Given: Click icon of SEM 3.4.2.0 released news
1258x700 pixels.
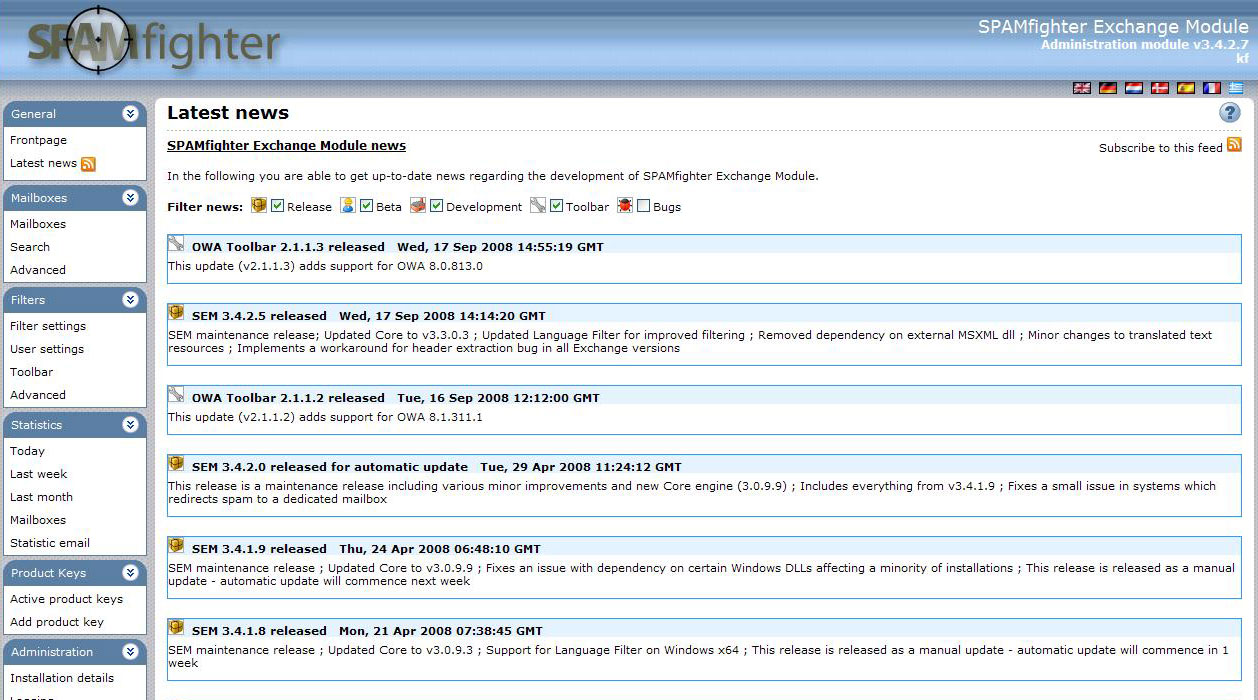Looking at the screenshot, I should (x=176, y=464).
